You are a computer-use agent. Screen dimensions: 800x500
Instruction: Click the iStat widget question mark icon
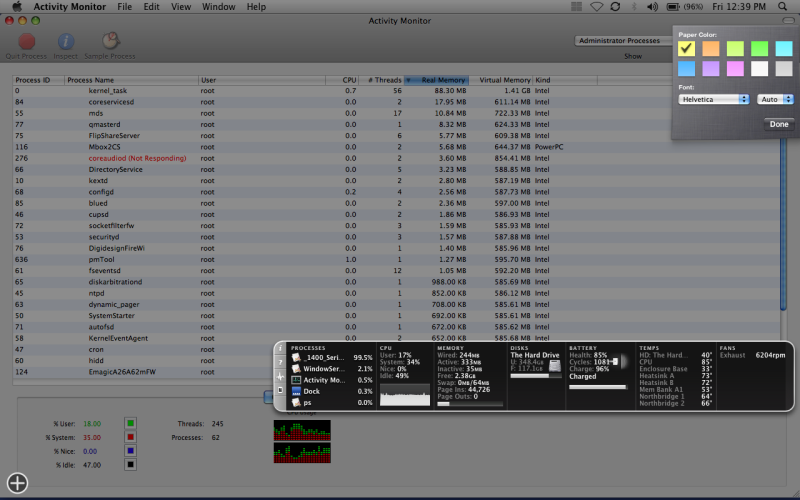[280, 363]
